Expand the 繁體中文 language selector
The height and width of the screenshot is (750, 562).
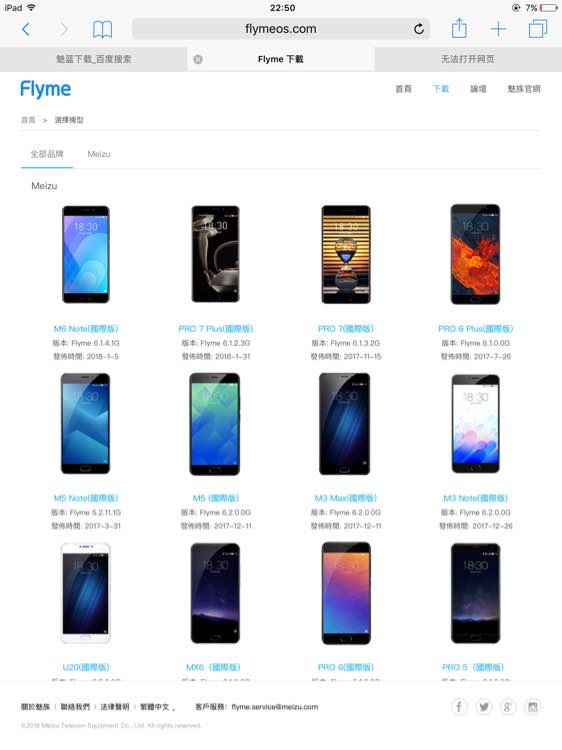click(x=157, y=707)
